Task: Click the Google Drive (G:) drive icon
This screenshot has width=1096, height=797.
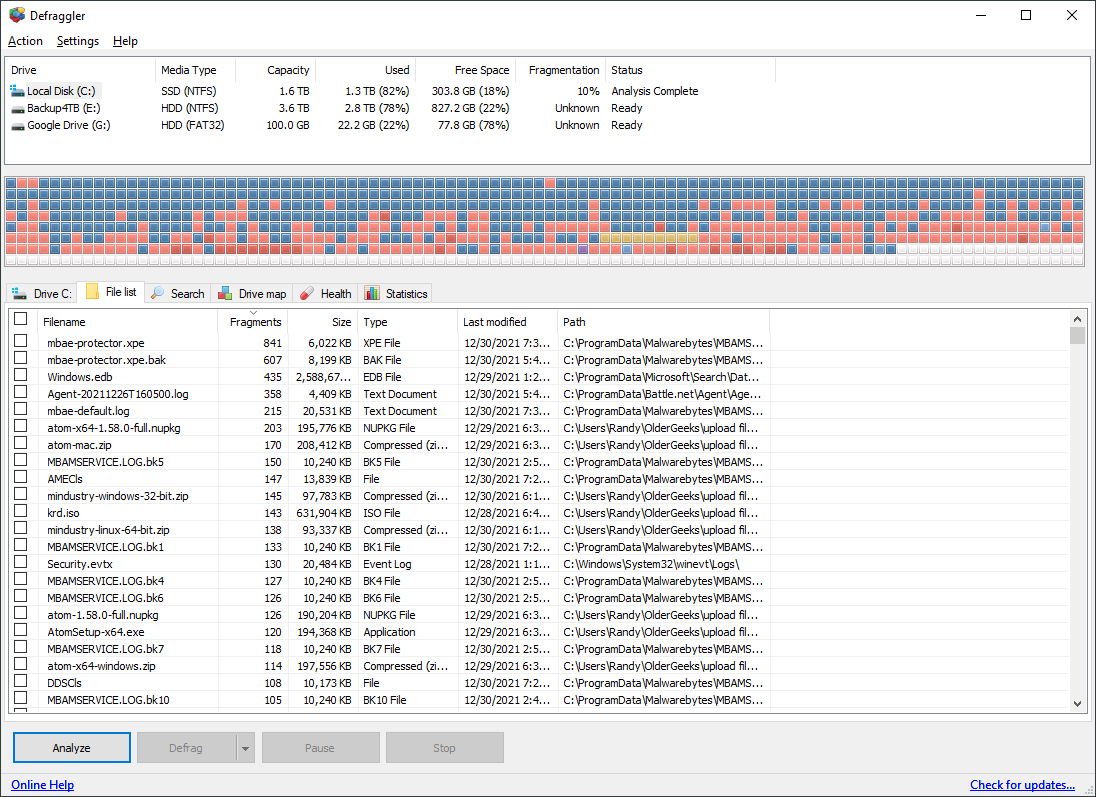Action: point(17,126)
